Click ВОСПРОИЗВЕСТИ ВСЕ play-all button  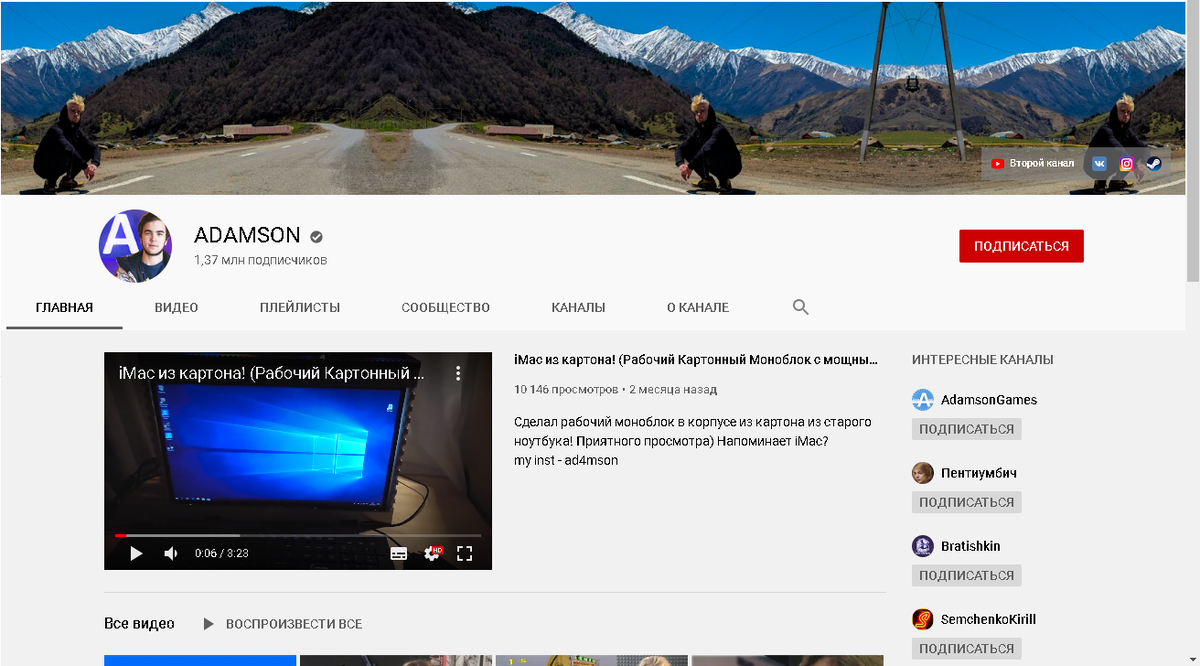point(282,624)
